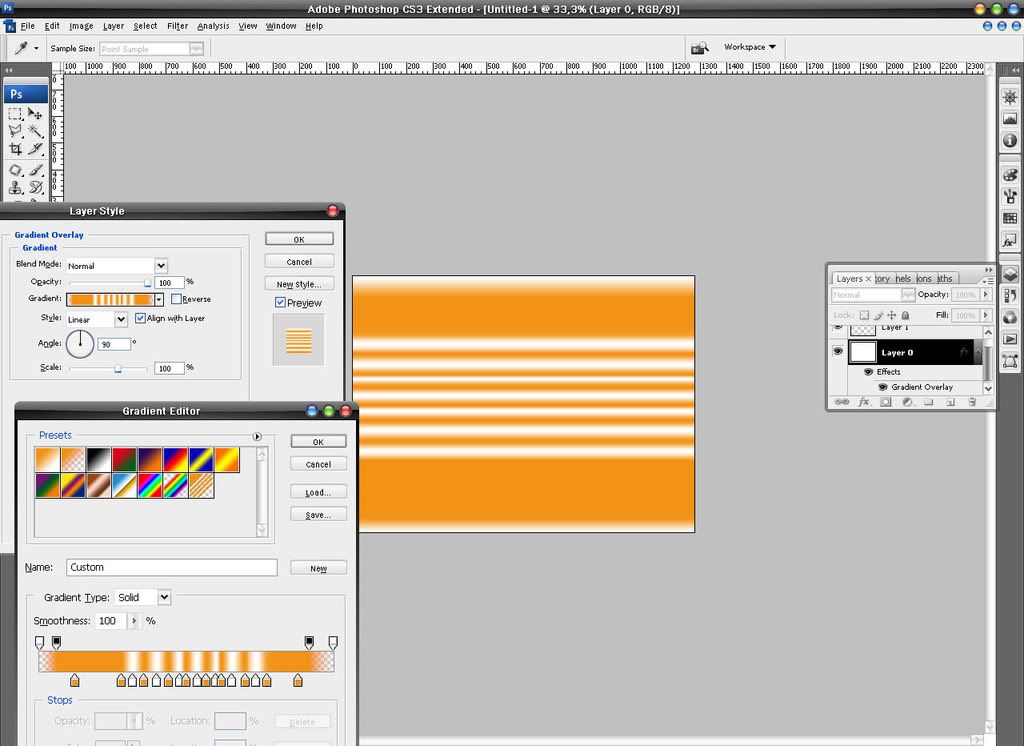Viewport: 1024px width, 746px height.
Task: Click Add layer style fx icon
Action: click(863, 402)
